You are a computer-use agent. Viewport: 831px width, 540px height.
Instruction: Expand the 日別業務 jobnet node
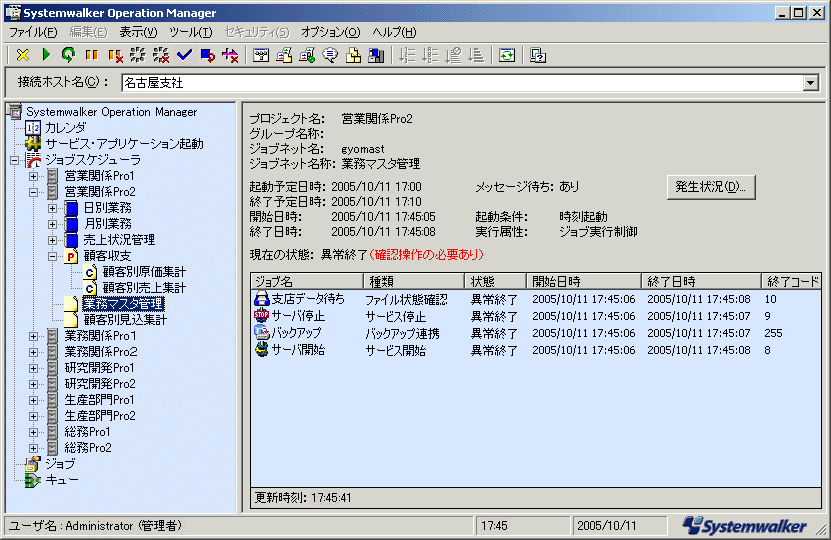[53, 208]
